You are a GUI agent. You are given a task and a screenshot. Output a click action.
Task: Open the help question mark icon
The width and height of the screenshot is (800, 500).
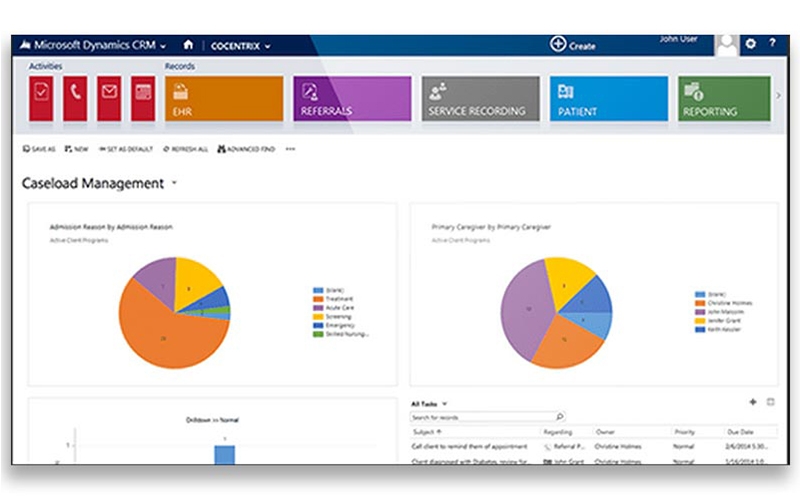coord(772,43)
